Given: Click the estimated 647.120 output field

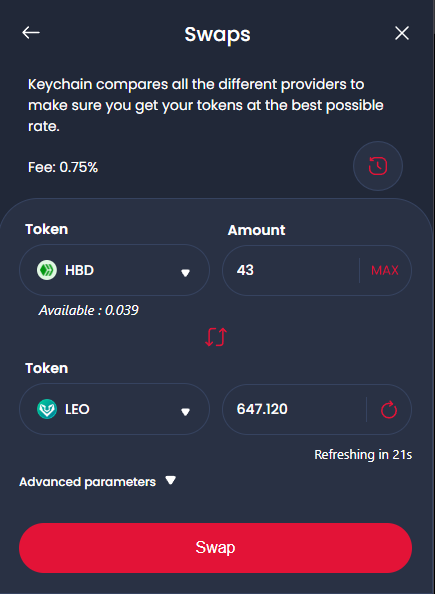Looking at the screenshot, I should click(x=294, y=409).
